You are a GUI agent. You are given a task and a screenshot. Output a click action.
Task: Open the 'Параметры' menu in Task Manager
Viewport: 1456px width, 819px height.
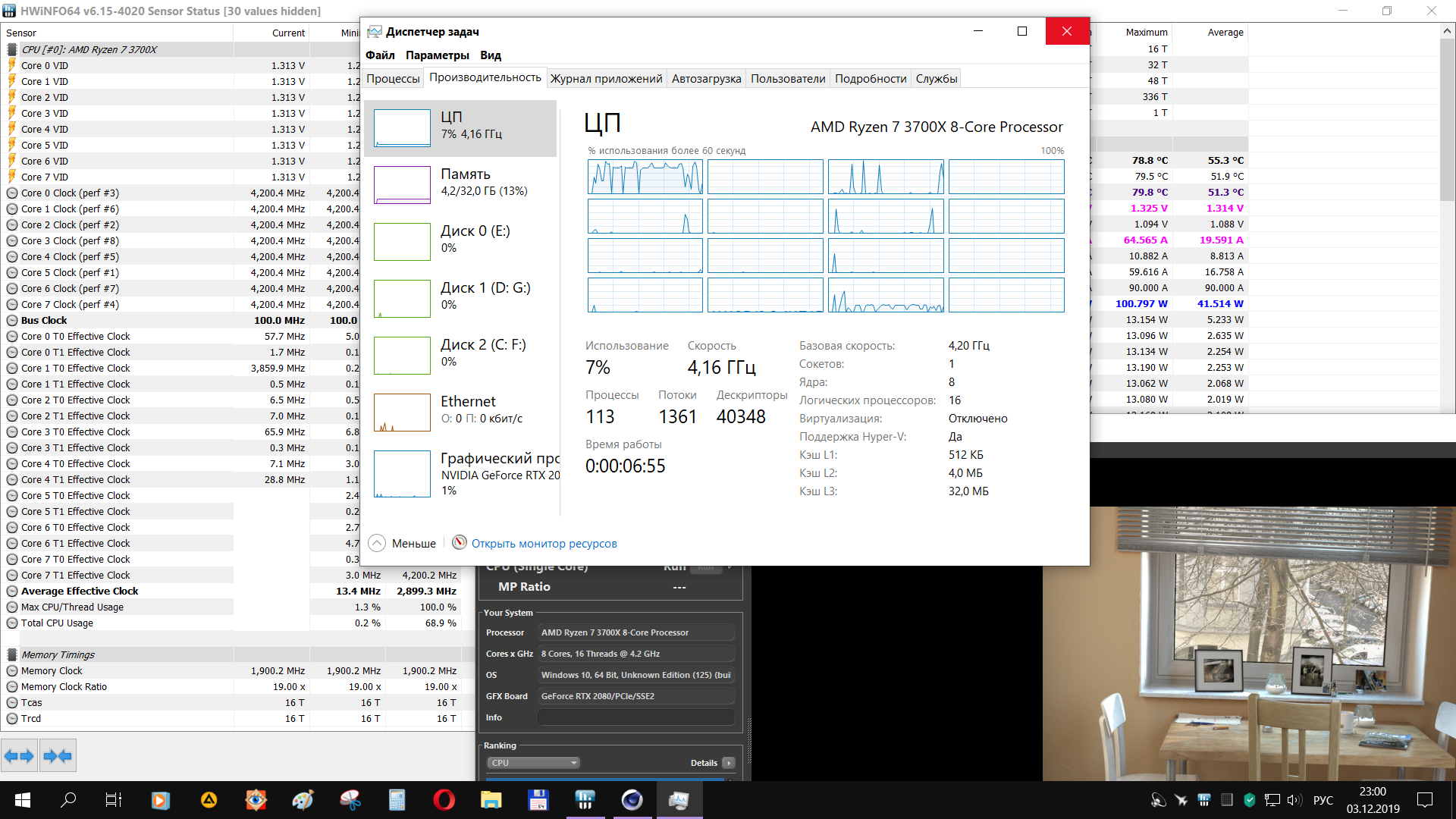[437, 55]
